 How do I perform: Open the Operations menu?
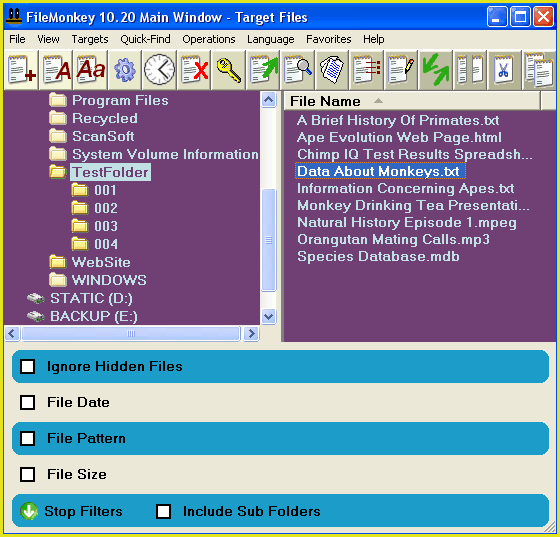pyautogui.click(x=209, y=39)
